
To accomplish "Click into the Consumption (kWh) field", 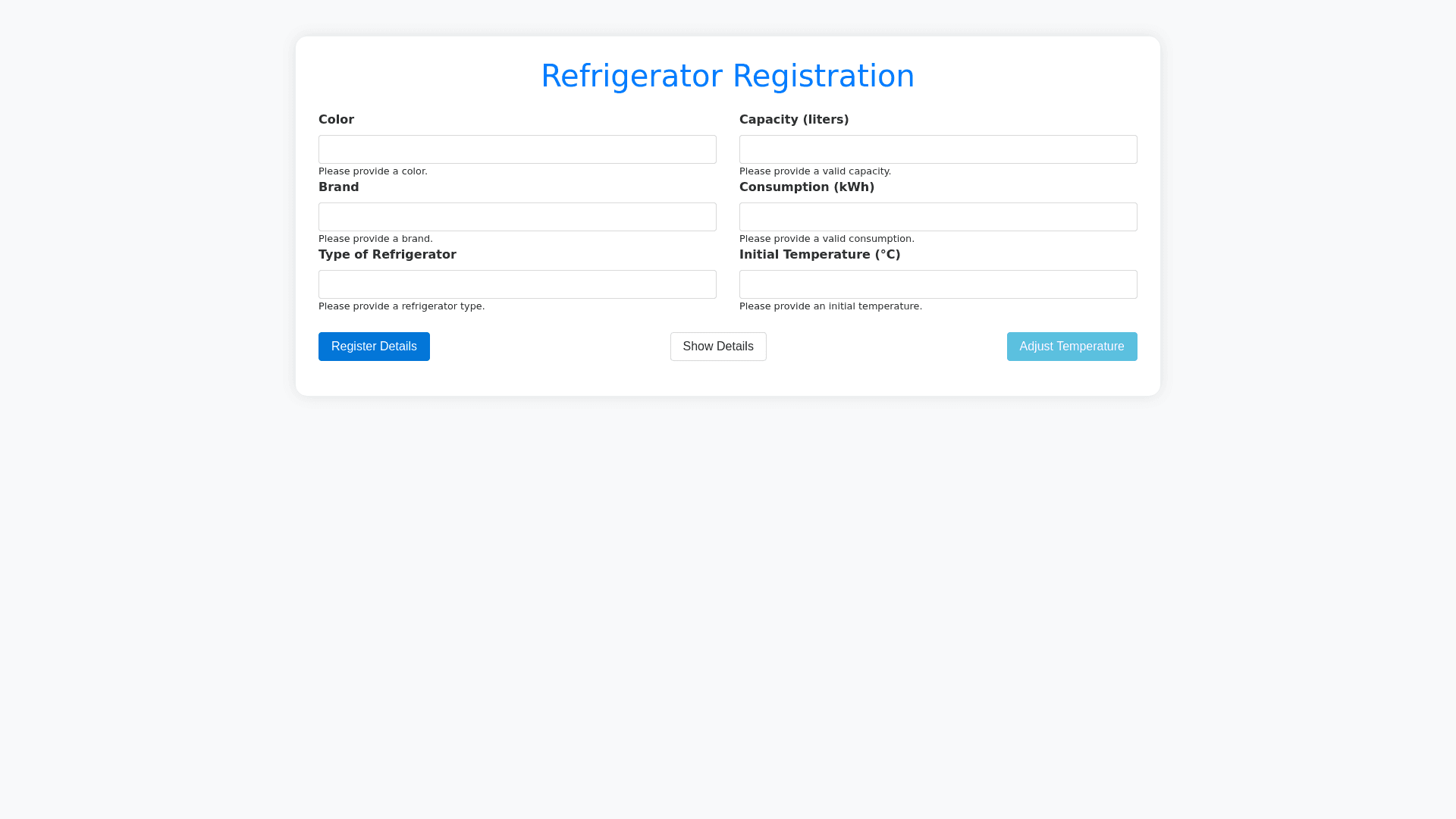I will point(938,217).
